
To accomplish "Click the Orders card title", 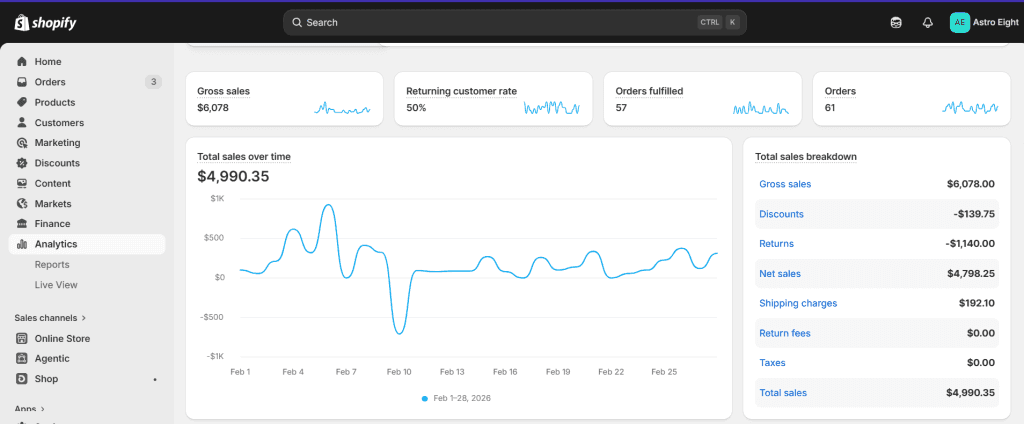I will pos(840,91).
